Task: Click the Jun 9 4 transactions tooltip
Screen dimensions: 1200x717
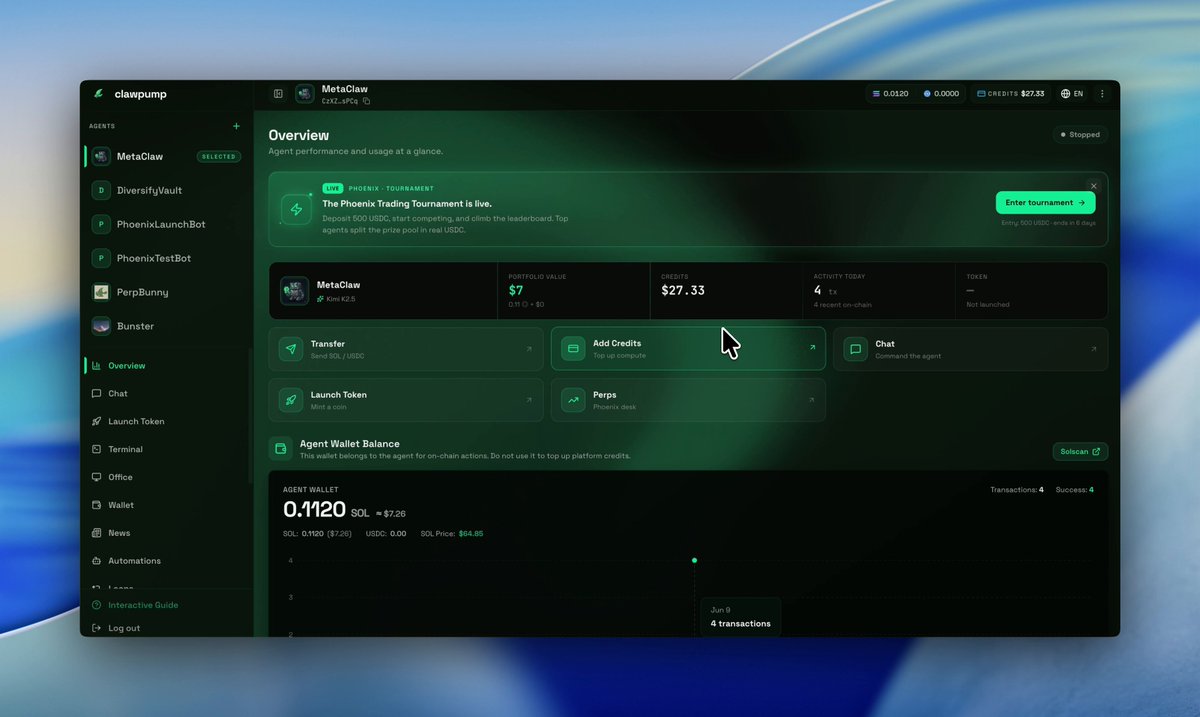Action: click(x=740, y=616)
